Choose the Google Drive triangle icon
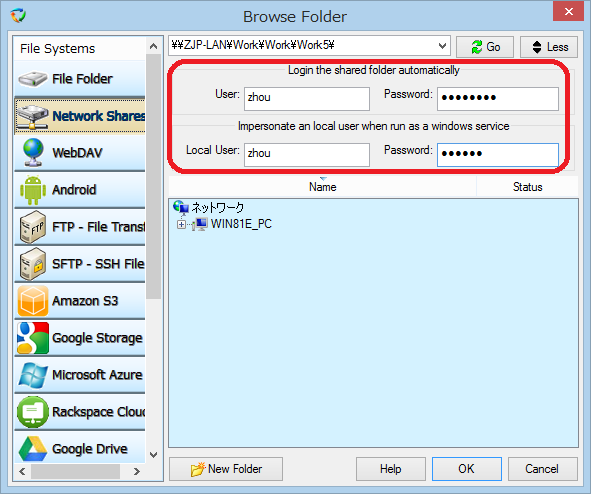The width and height of the screenshot is (591, 494). pyautogui.click(x=33, y=448)
